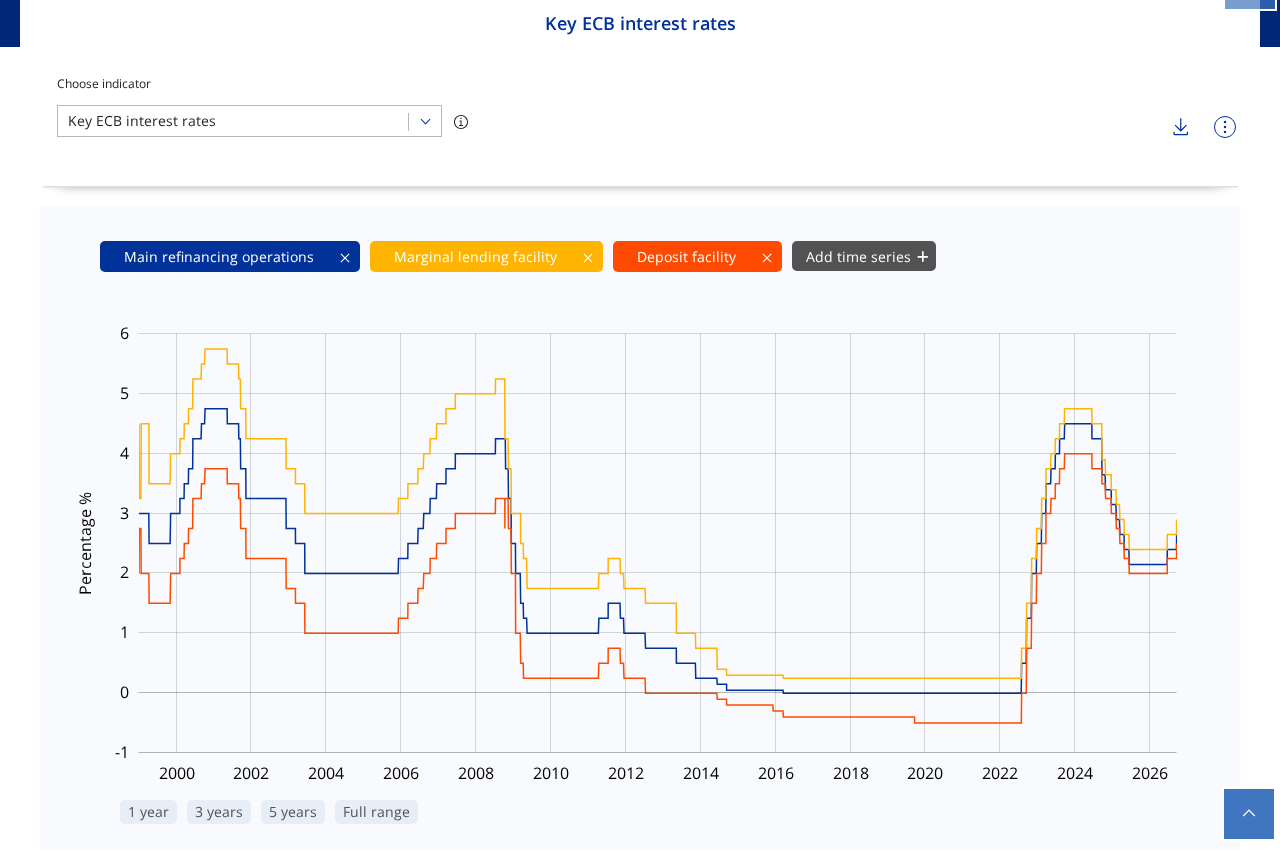The height and width of the screenshot is (850, 1280).
Task: Click the 2008 x-axis label
Action: pos(476,774)
